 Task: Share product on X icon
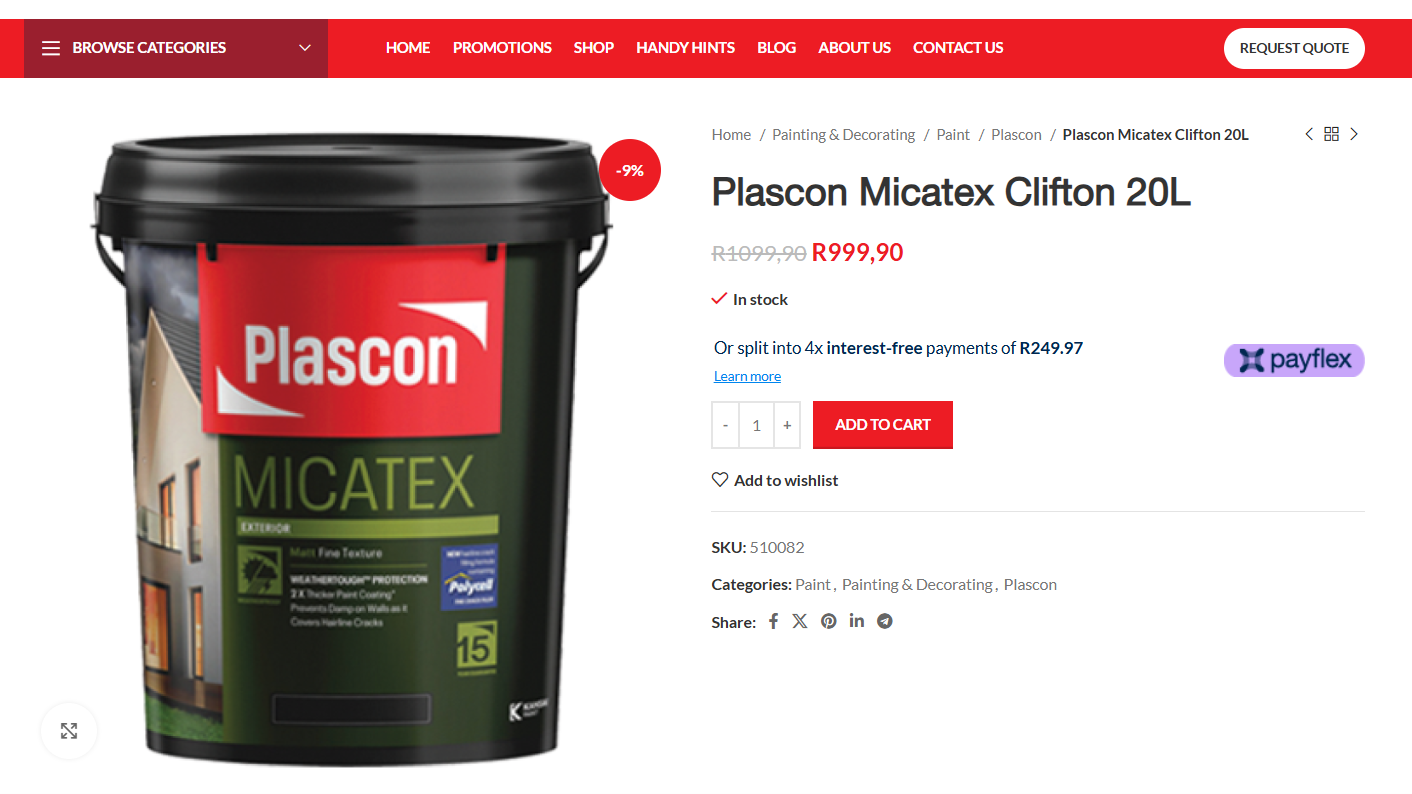800,621
